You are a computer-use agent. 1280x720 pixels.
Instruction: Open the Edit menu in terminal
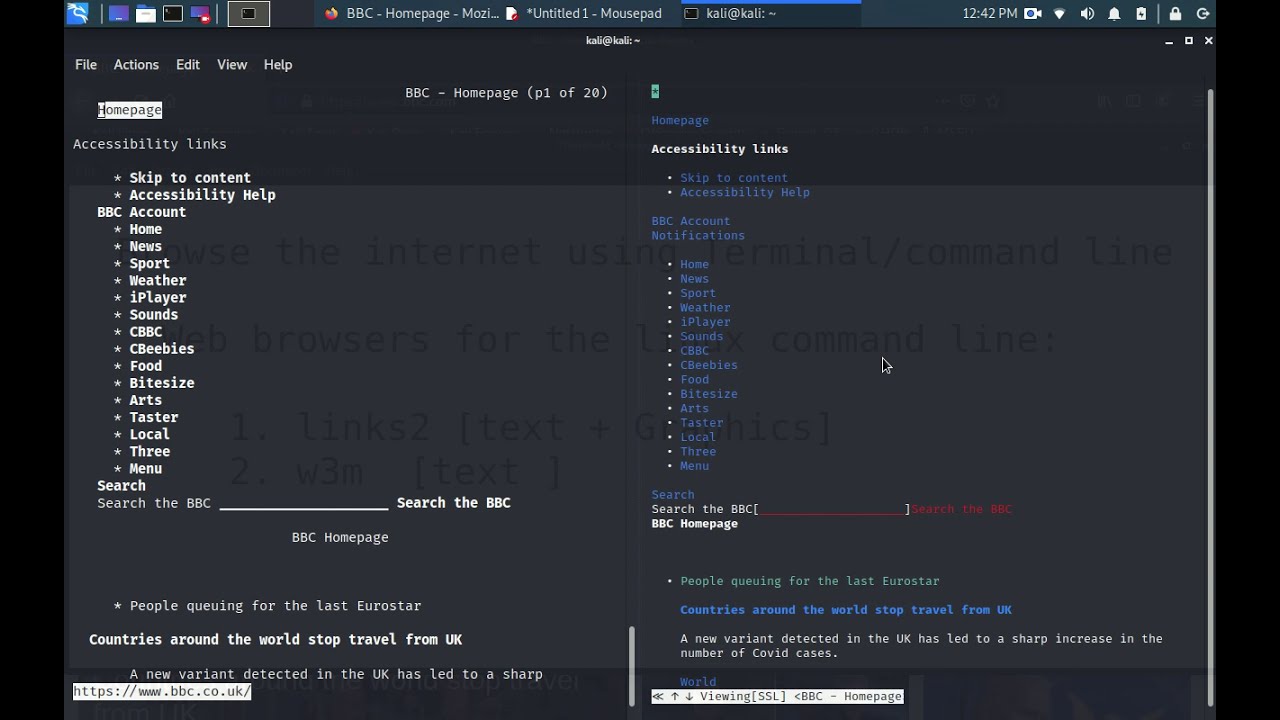188,64
